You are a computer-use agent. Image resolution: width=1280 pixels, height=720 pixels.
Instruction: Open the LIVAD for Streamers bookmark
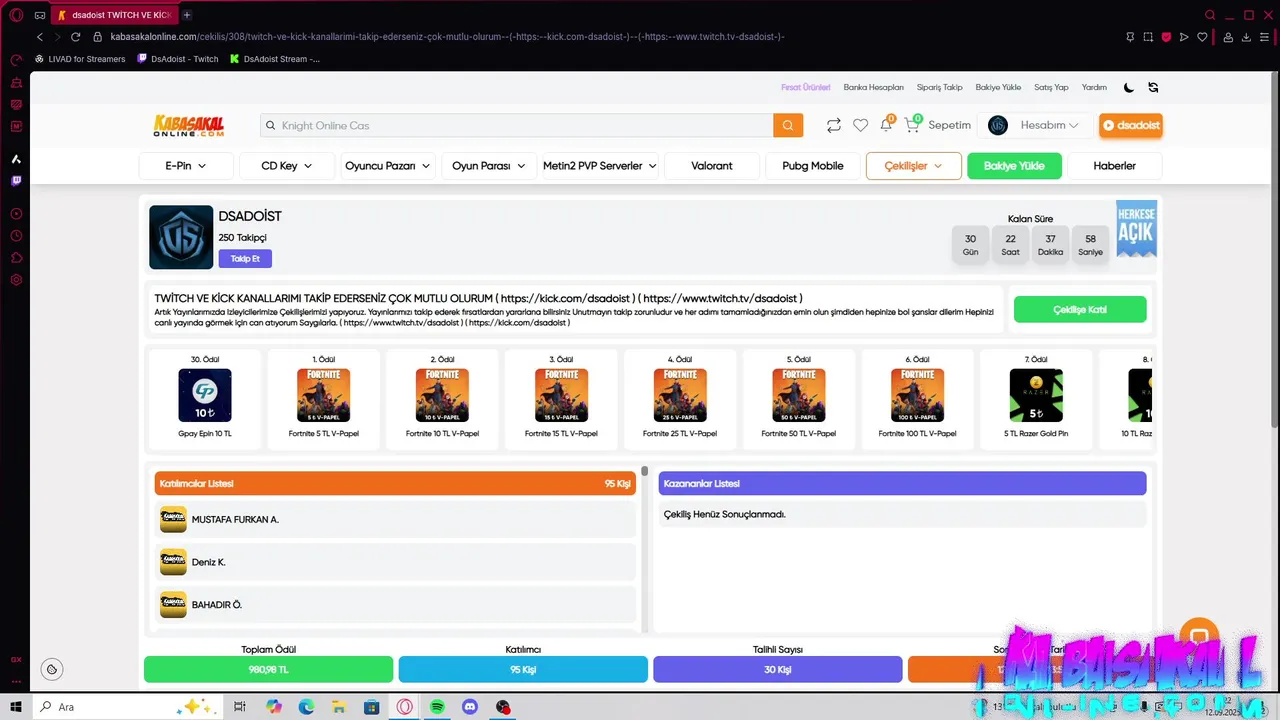pos(80,59)
